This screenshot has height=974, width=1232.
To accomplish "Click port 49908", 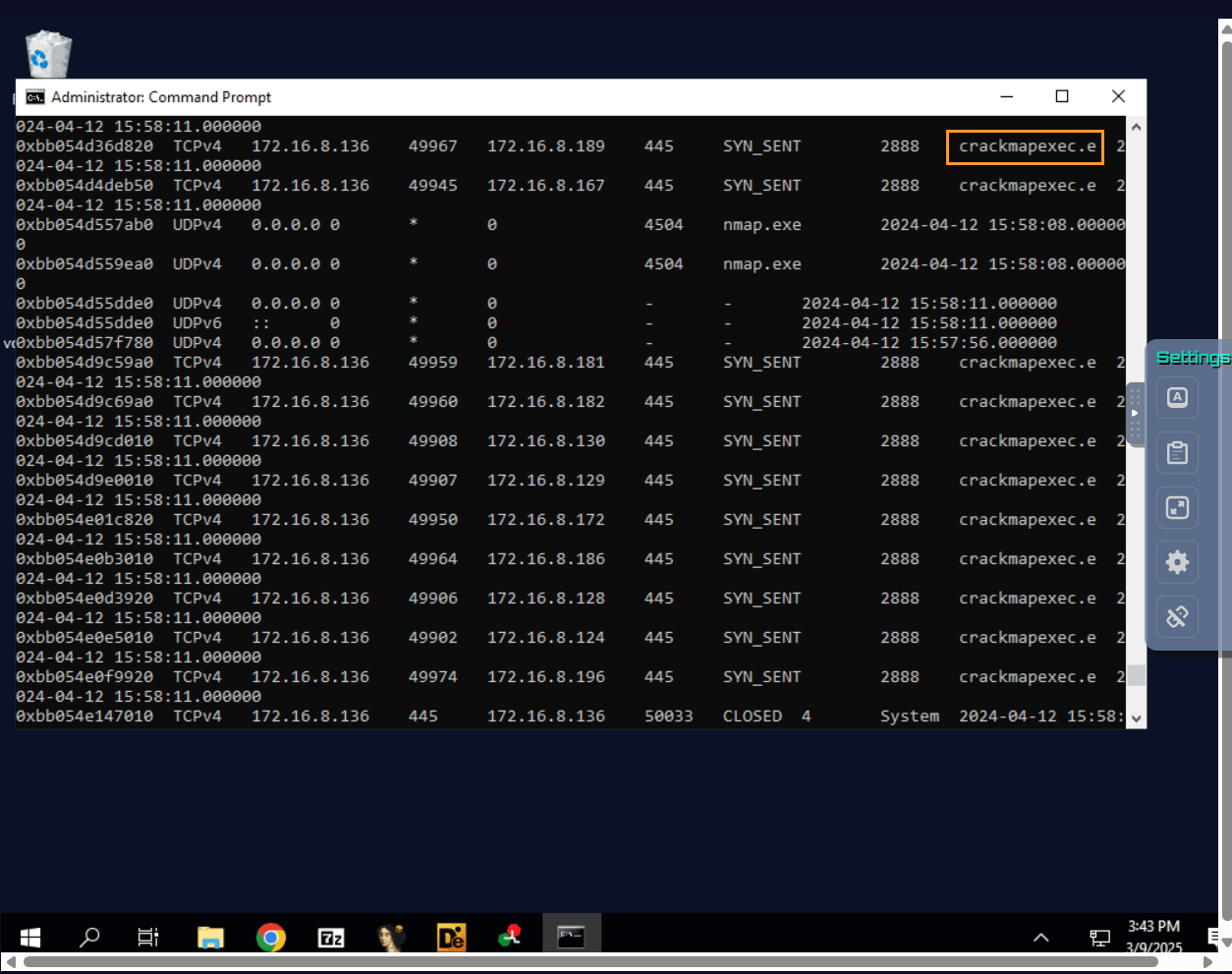I will [433, 441].
